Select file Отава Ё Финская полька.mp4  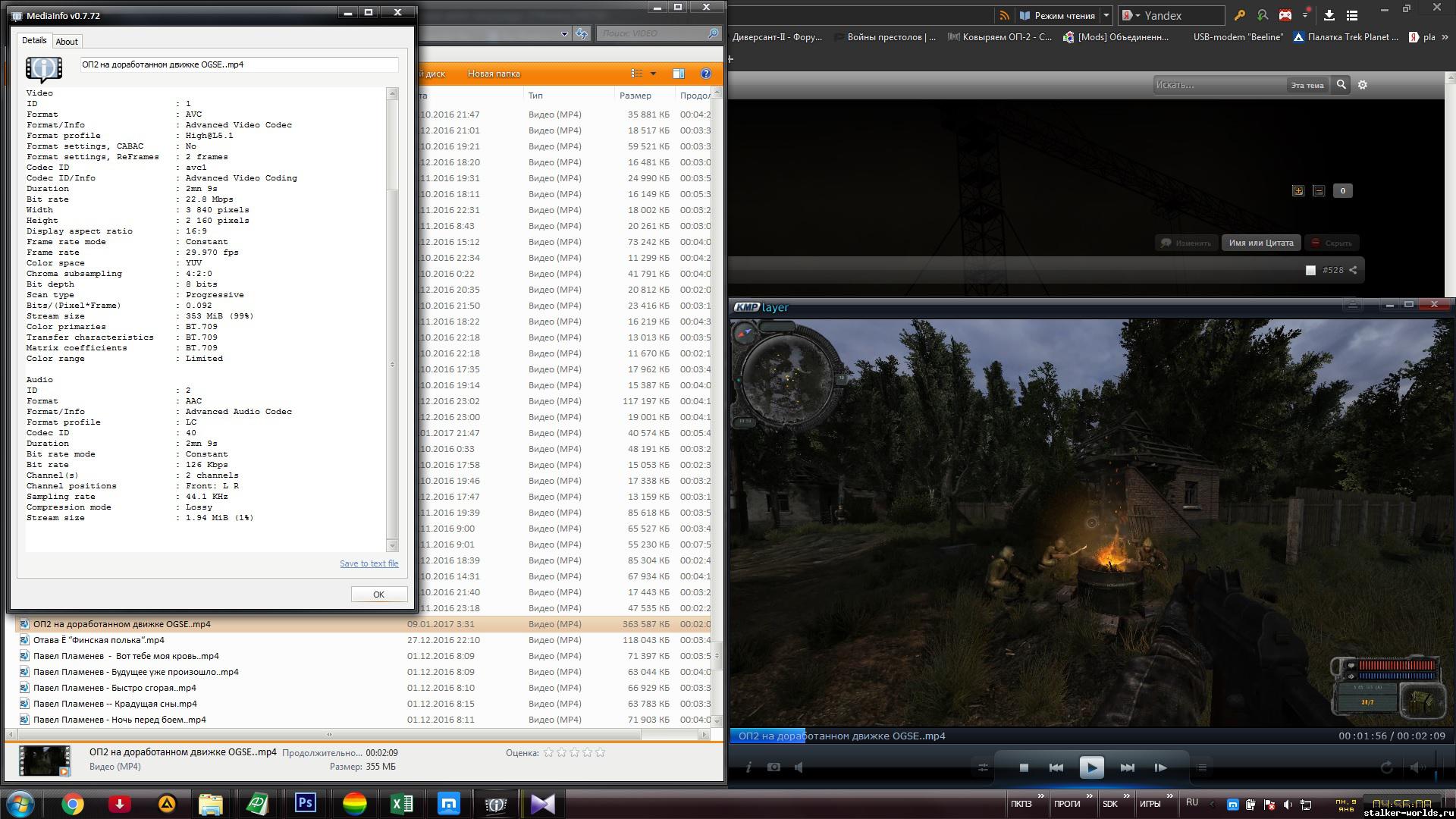(362, 640)
